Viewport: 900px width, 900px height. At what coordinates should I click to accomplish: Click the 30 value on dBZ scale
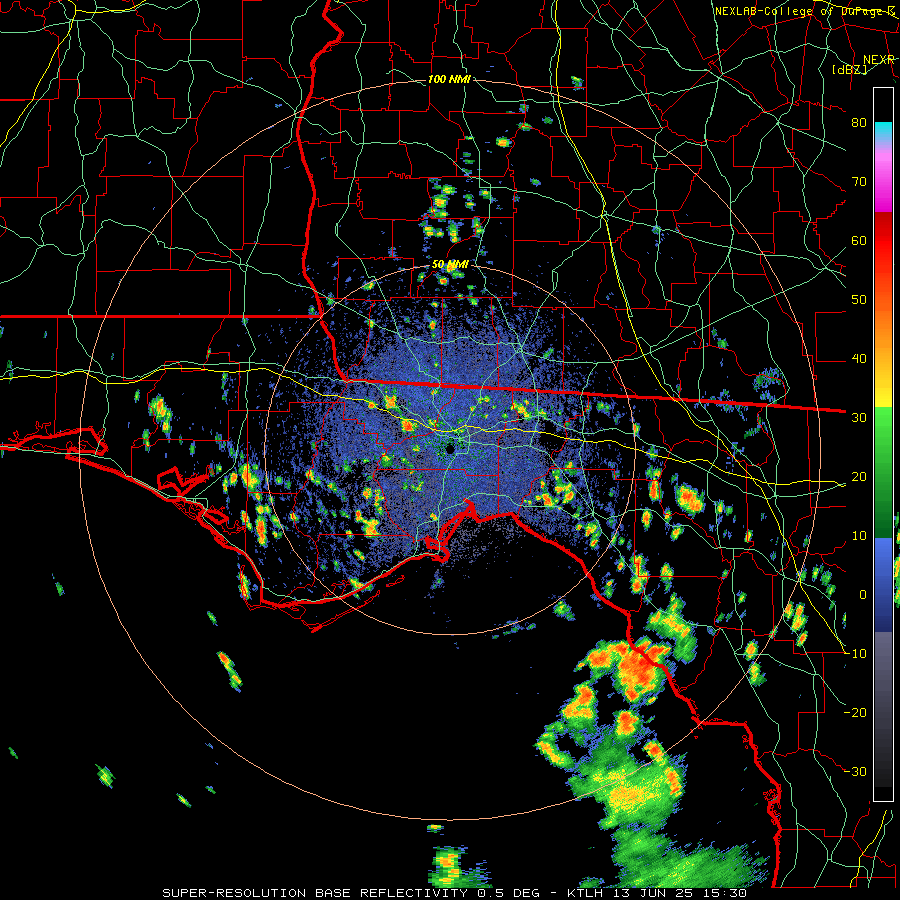tap(859, 417)
